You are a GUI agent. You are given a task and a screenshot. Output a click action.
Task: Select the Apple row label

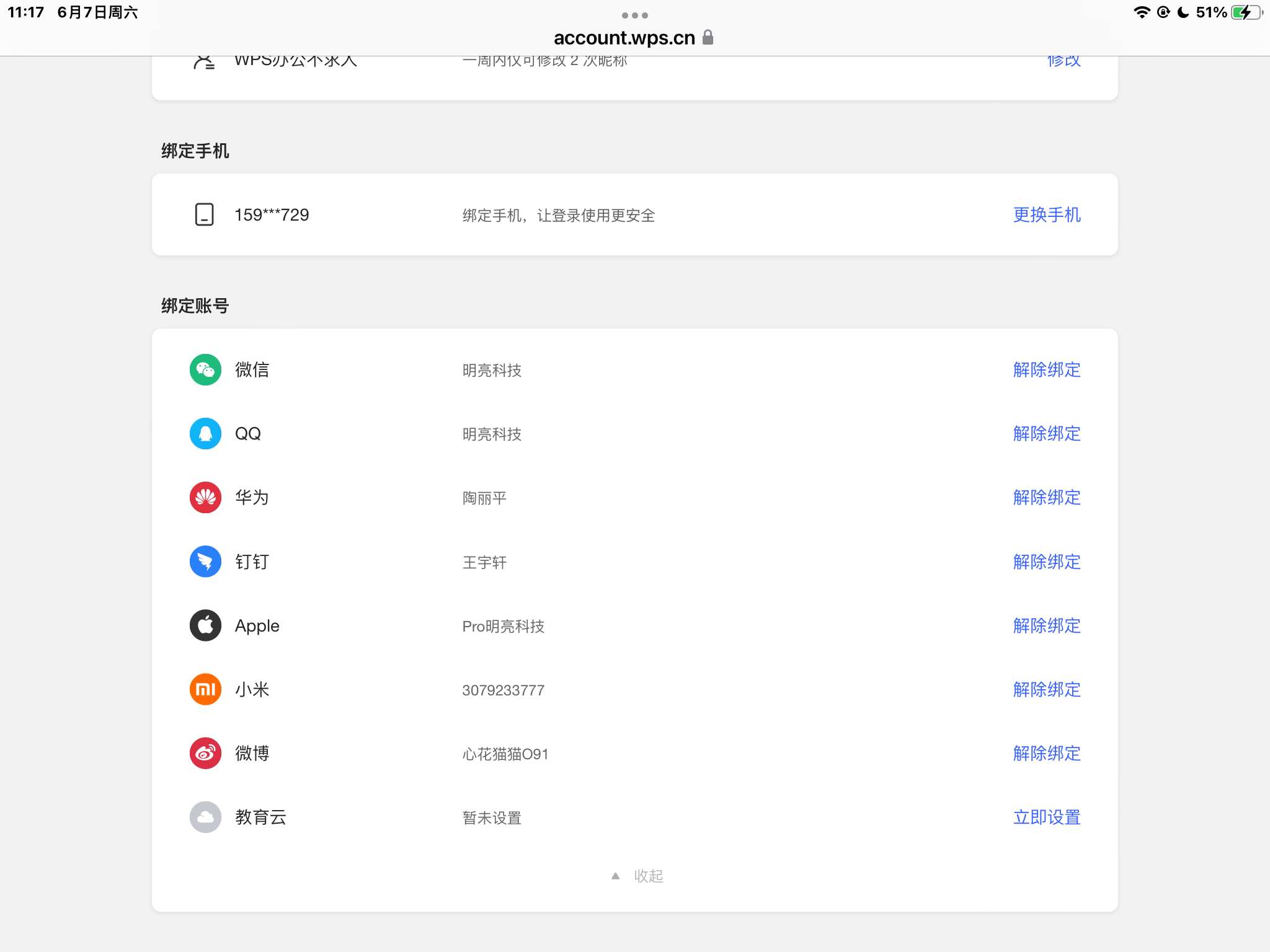(257, 626)
